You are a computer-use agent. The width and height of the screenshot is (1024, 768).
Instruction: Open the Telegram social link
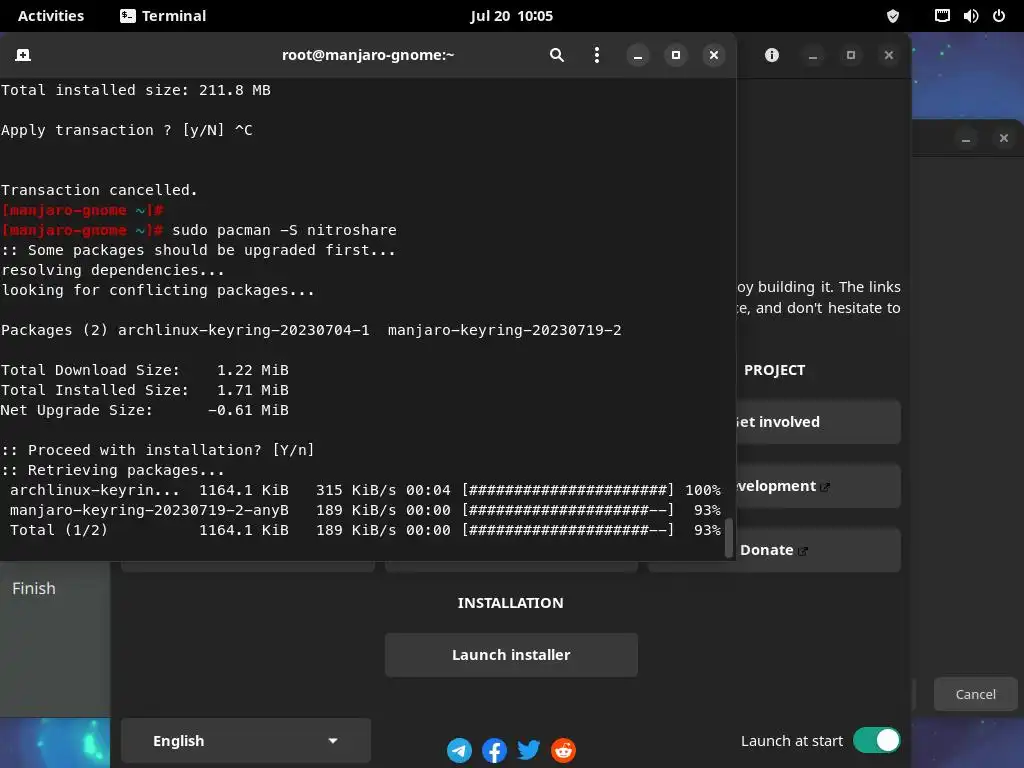coord(459,750)
